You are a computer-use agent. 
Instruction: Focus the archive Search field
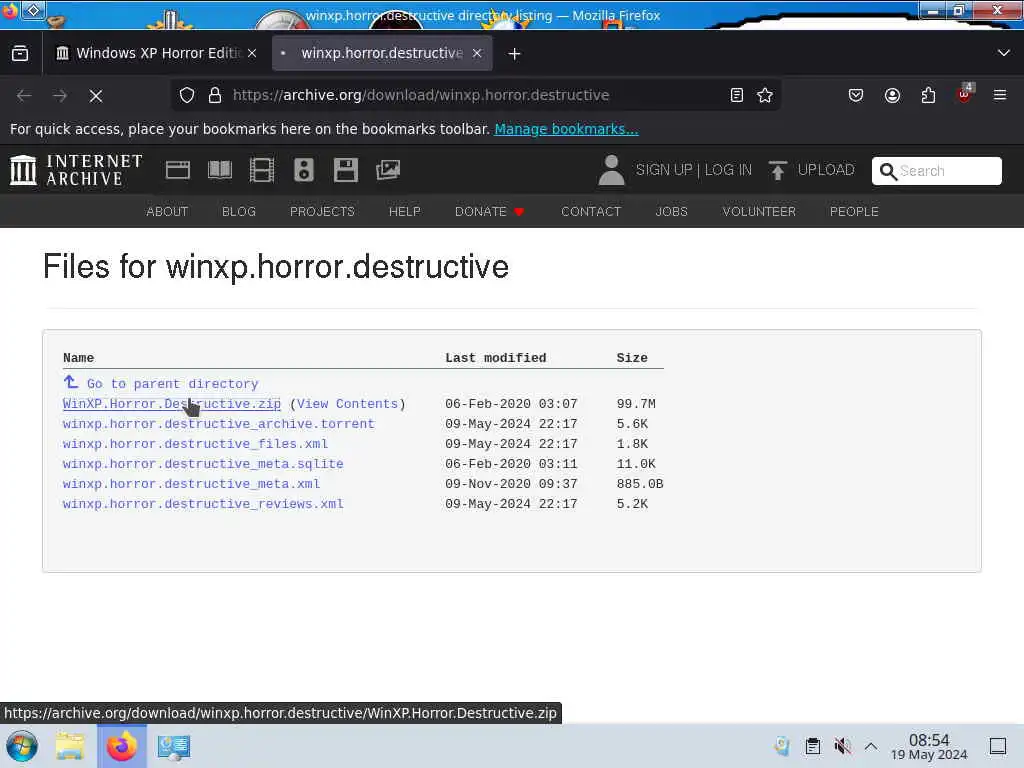point(936,171)
